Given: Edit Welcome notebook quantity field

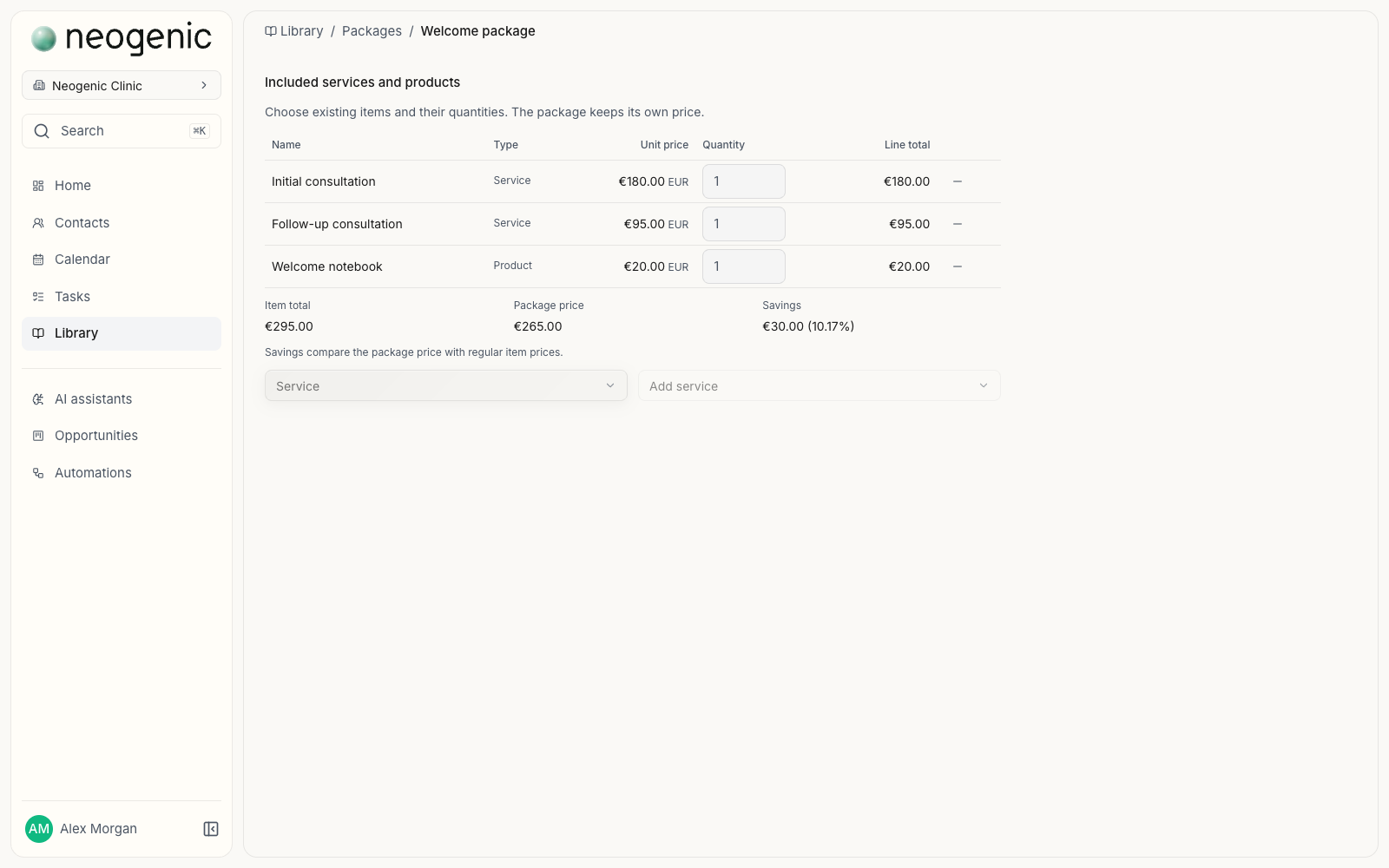Looking at the screenshot, I should pos(744,266).
